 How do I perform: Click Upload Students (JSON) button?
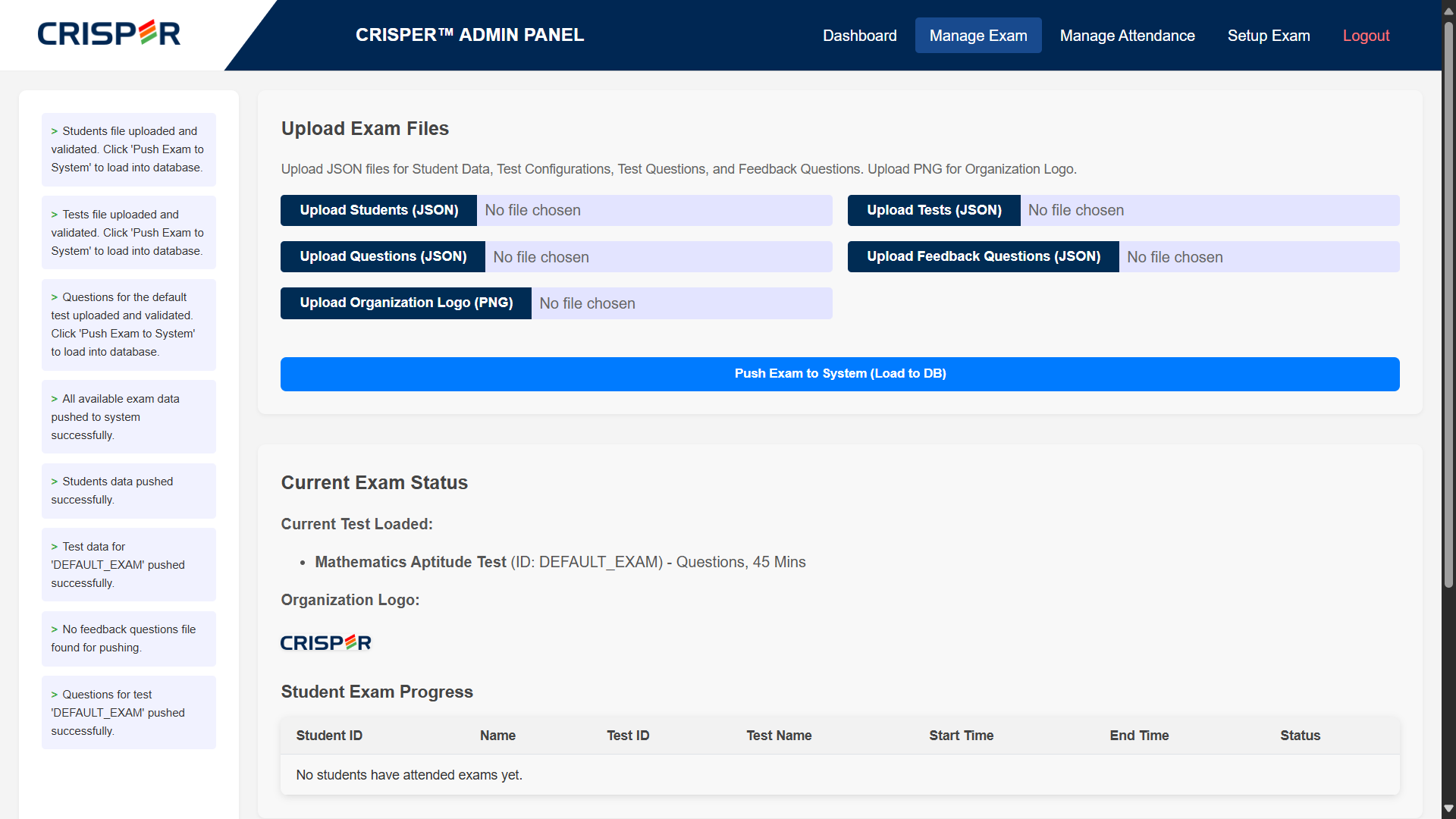378,210
